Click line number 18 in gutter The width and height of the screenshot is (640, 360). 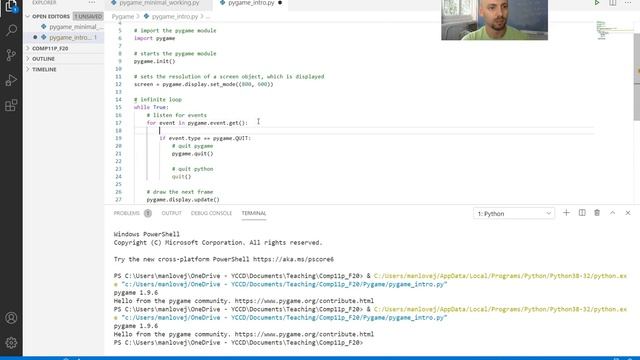tap(118, 131)
